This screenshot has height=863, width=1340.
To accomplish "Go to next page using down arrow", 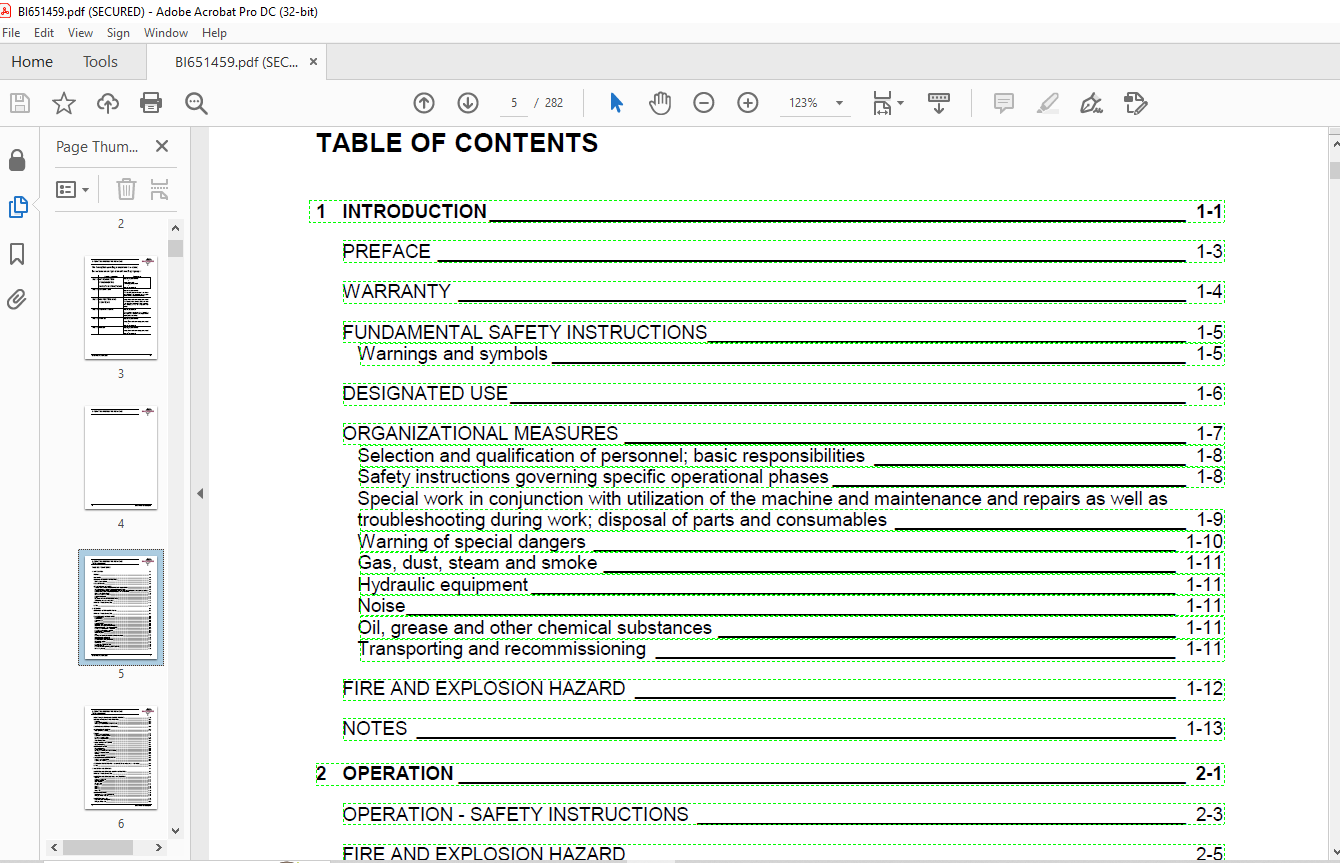I will pos(467,103).
